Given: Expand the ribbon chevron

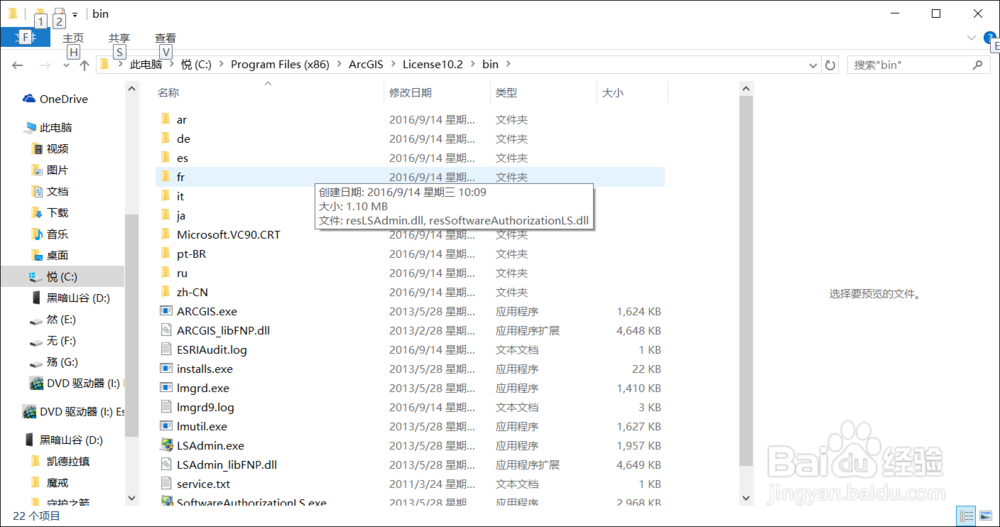Looking at the screenshot, I should pos(971,38).
